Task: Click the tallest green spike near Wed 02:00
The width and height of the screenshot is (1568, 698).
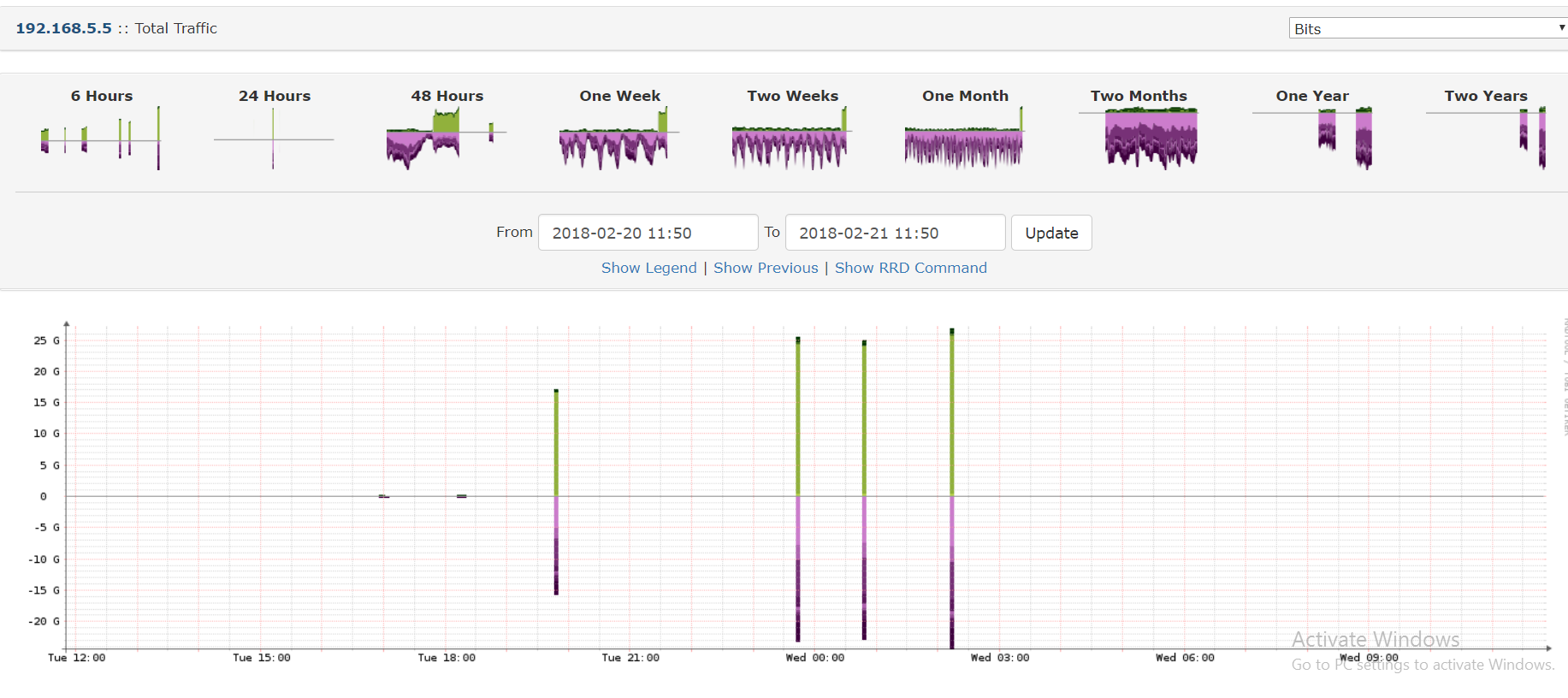Action: tap(952, 411)
